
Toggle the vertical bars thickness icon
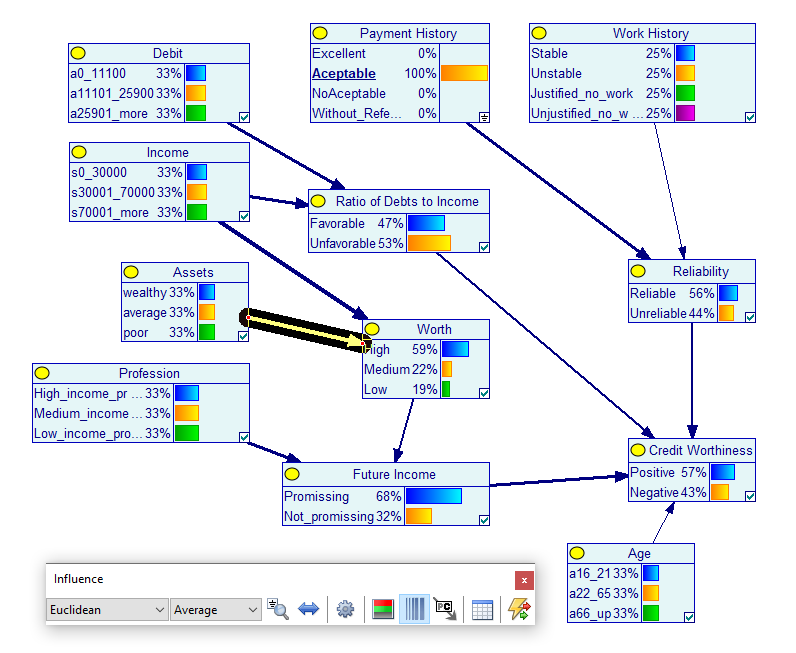[414, 609]
